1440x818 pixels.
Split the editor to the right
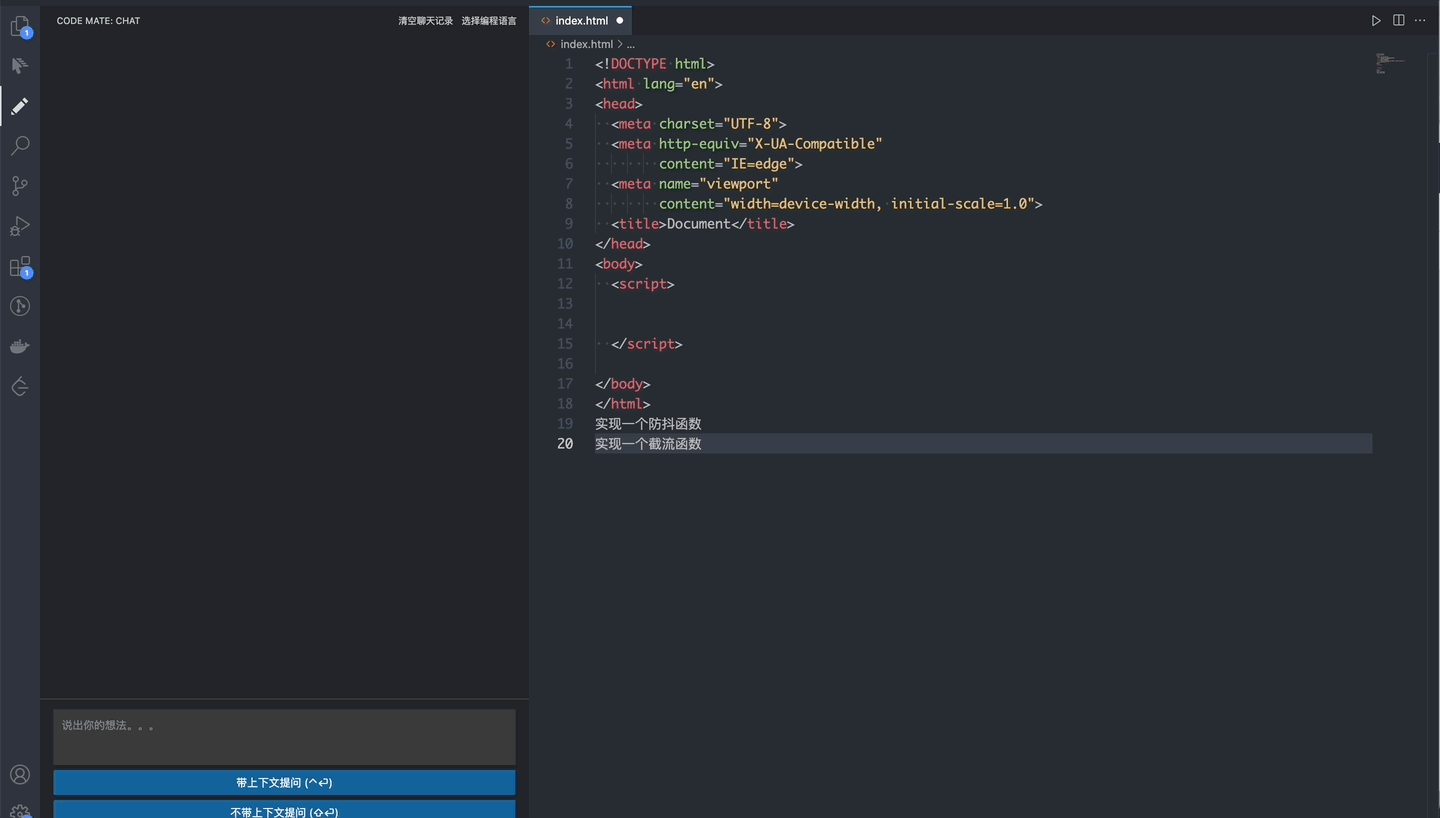pos(1398,20)
